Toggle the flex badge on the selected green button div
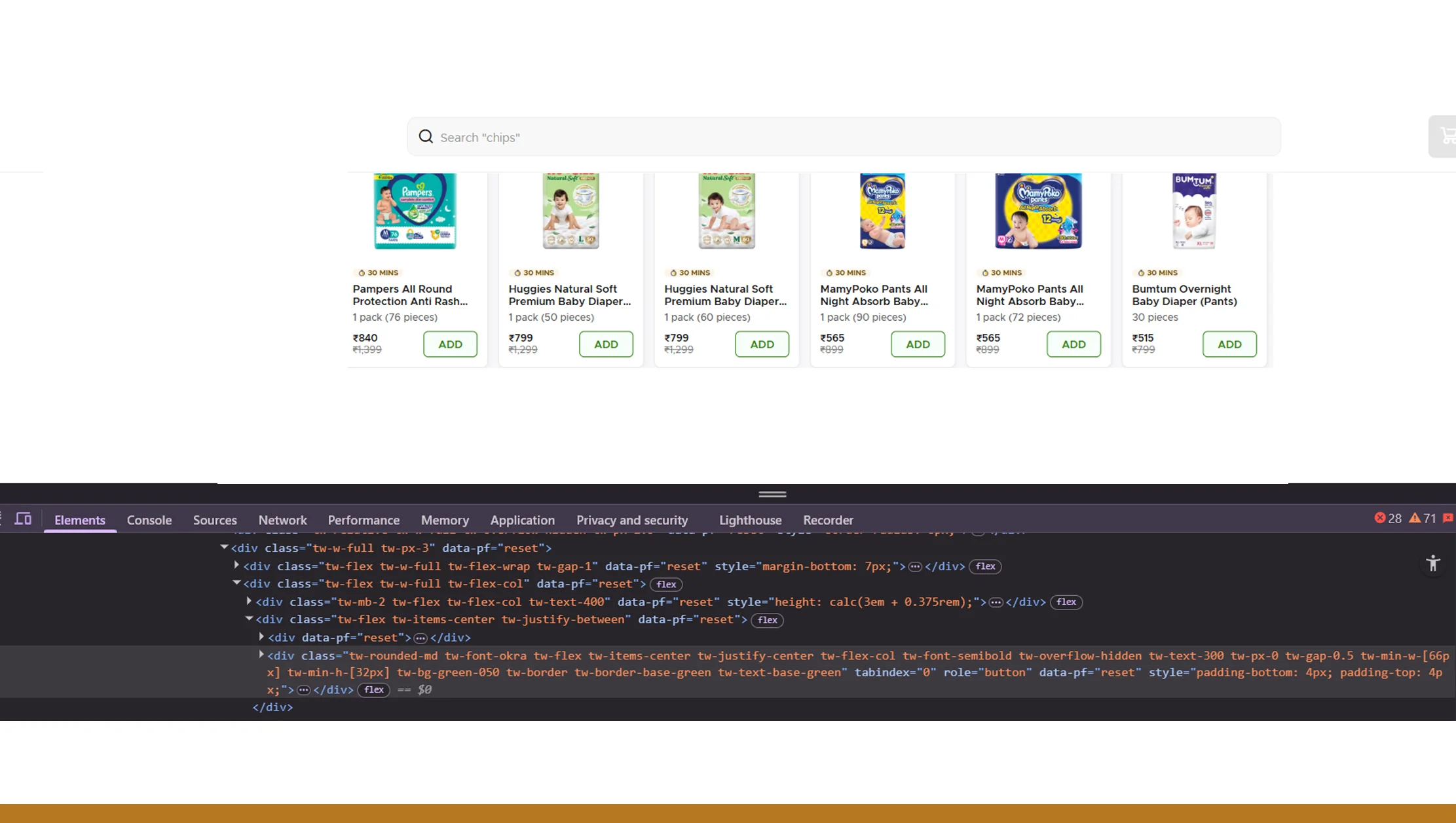This screenshot has width=1456, height=823. (x=373, y=690)
